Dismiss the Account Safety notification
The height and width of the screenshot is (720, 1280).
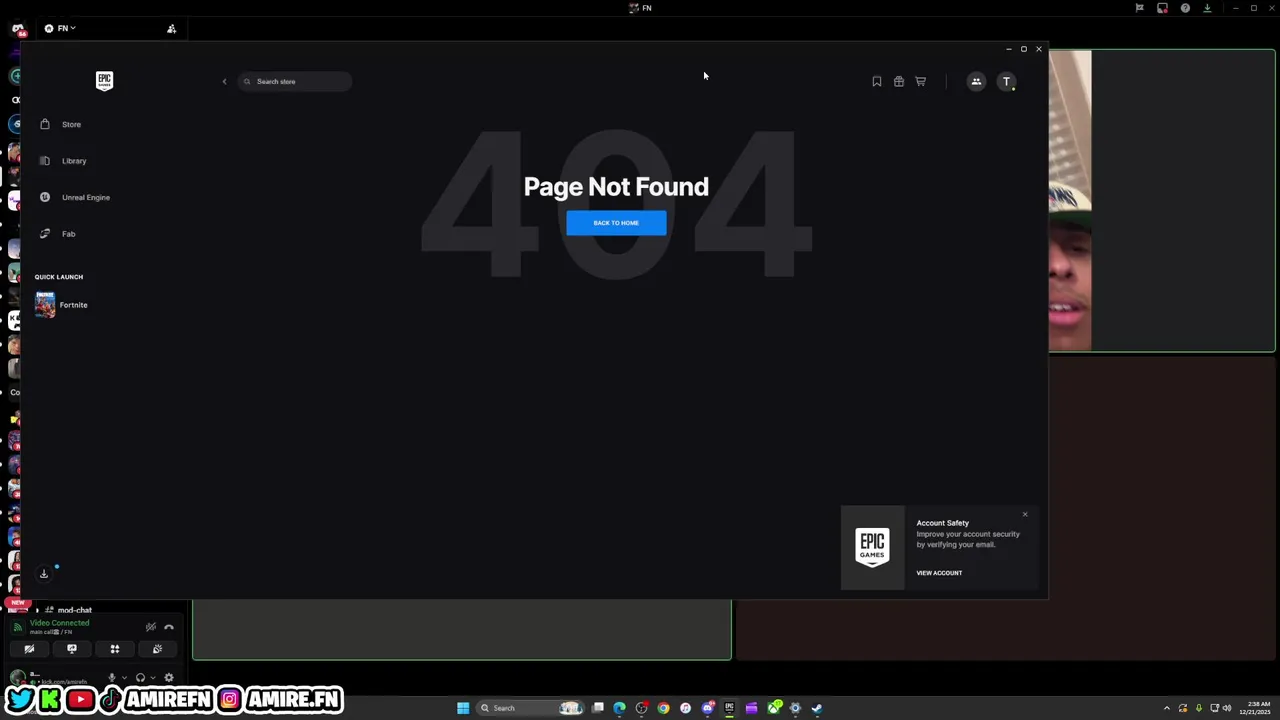tap(1025, 515)
